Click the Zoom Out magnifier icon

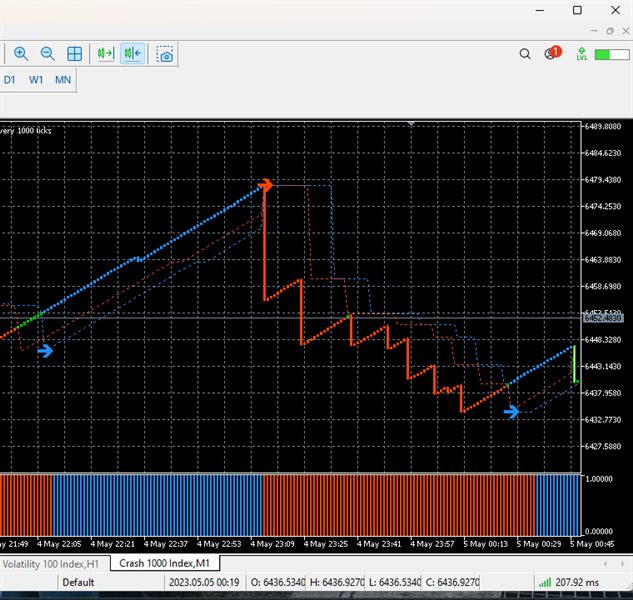point(48,54)
